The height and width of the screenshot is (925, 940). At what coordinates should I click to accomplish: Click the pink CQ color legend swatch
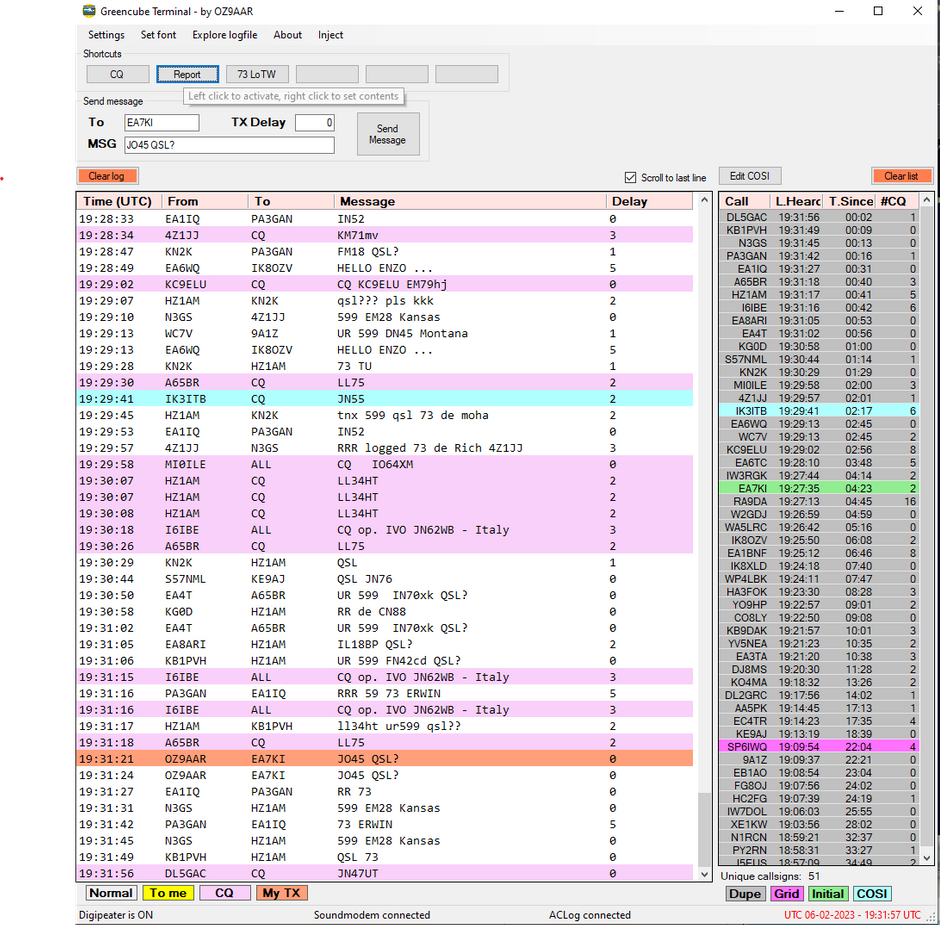coord(225,893)
